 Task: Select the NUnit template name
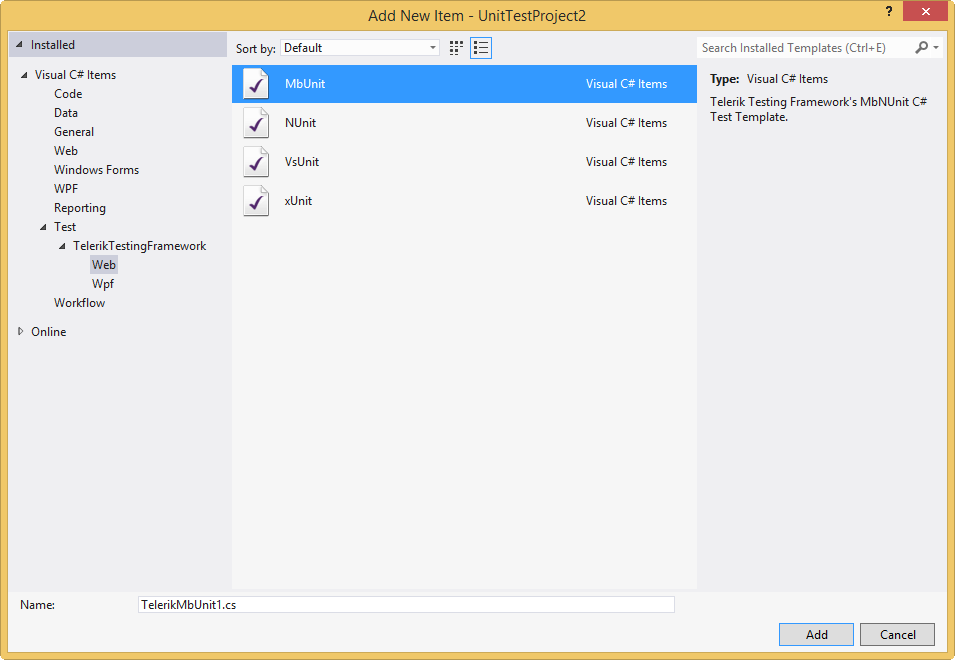click(300, 123)
